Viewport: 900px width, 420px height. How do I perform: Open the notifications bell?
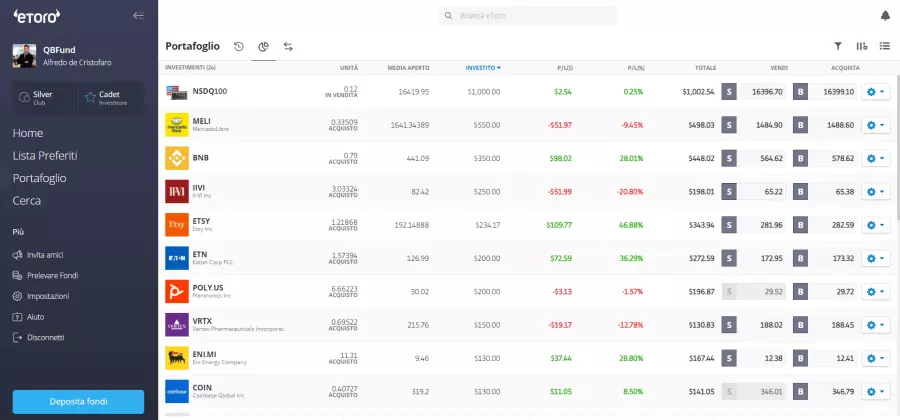click(885, 15)
